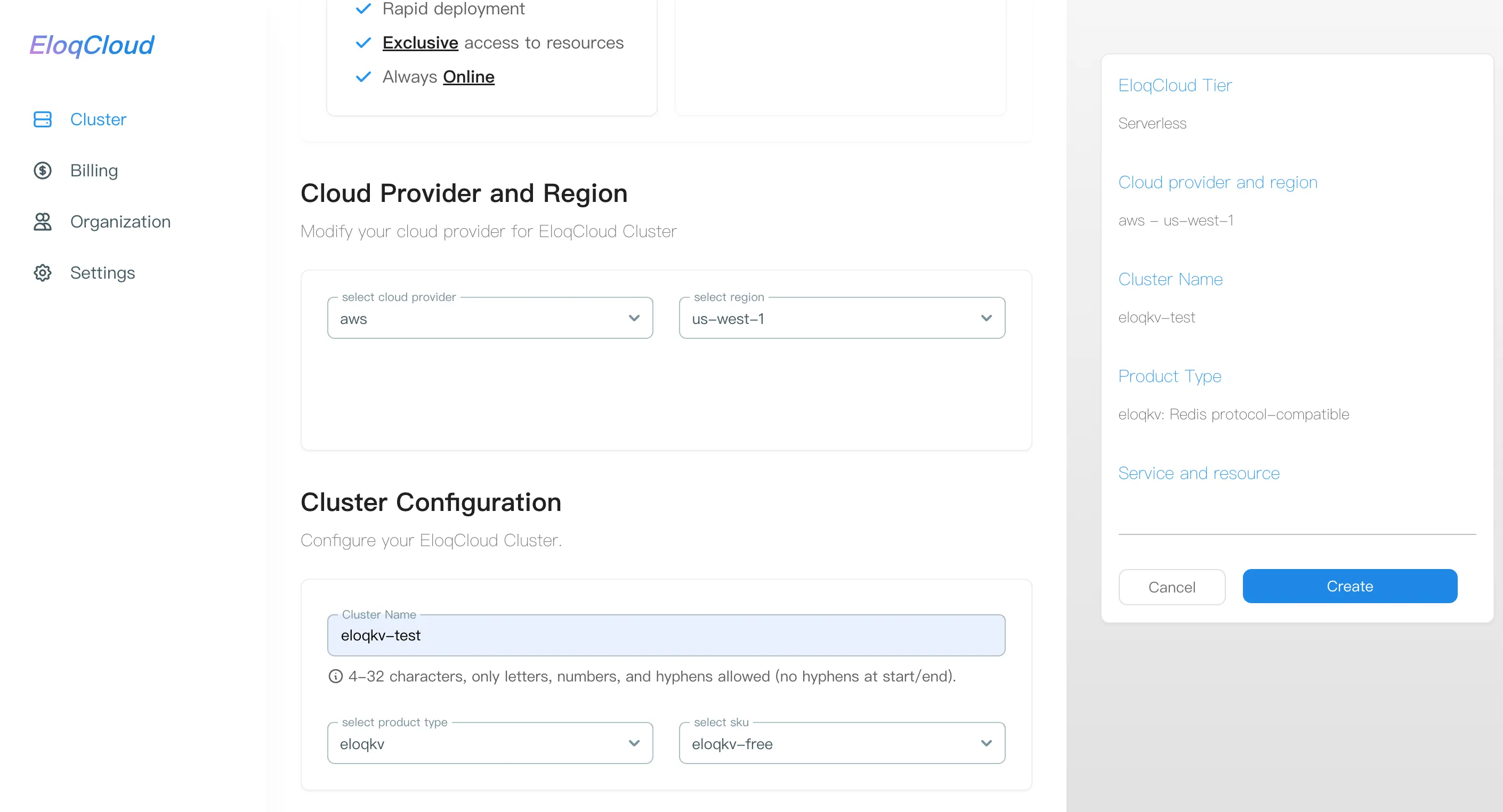
Task: Click the Cancel button
Action: [1171, 587]
